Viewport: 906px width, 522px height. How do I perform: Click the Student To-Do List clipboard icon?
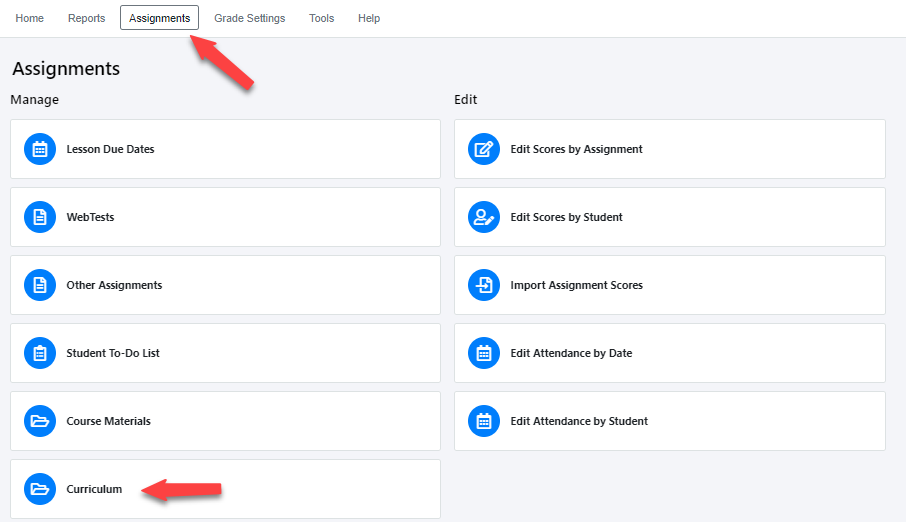[40, 353]
